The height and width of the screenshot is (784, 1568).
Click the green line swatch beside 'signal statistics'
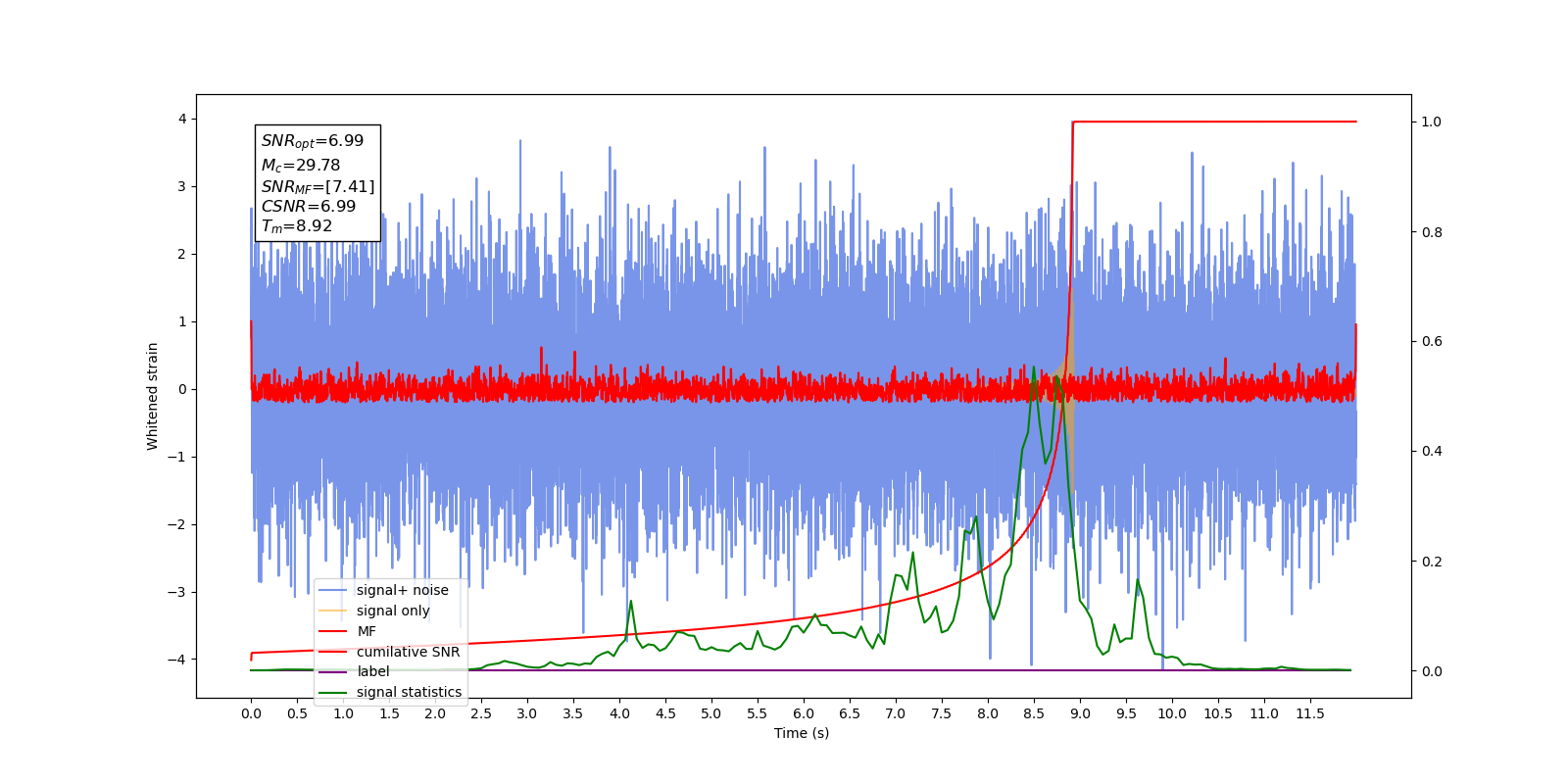tap(333, 692)
